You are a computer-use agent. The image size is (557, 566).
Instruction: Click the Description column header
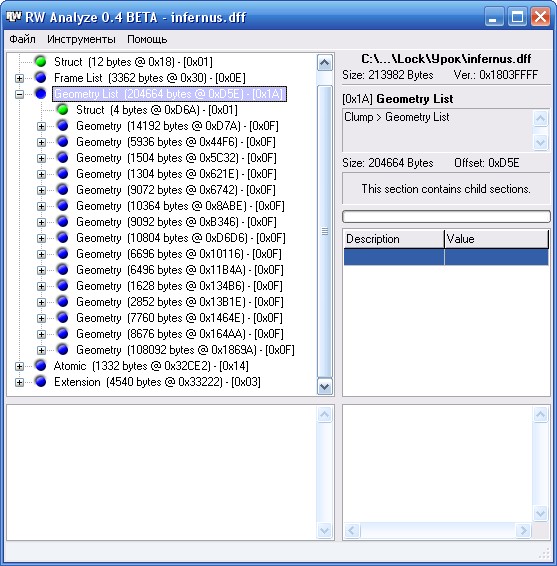[x=394, y=239]
